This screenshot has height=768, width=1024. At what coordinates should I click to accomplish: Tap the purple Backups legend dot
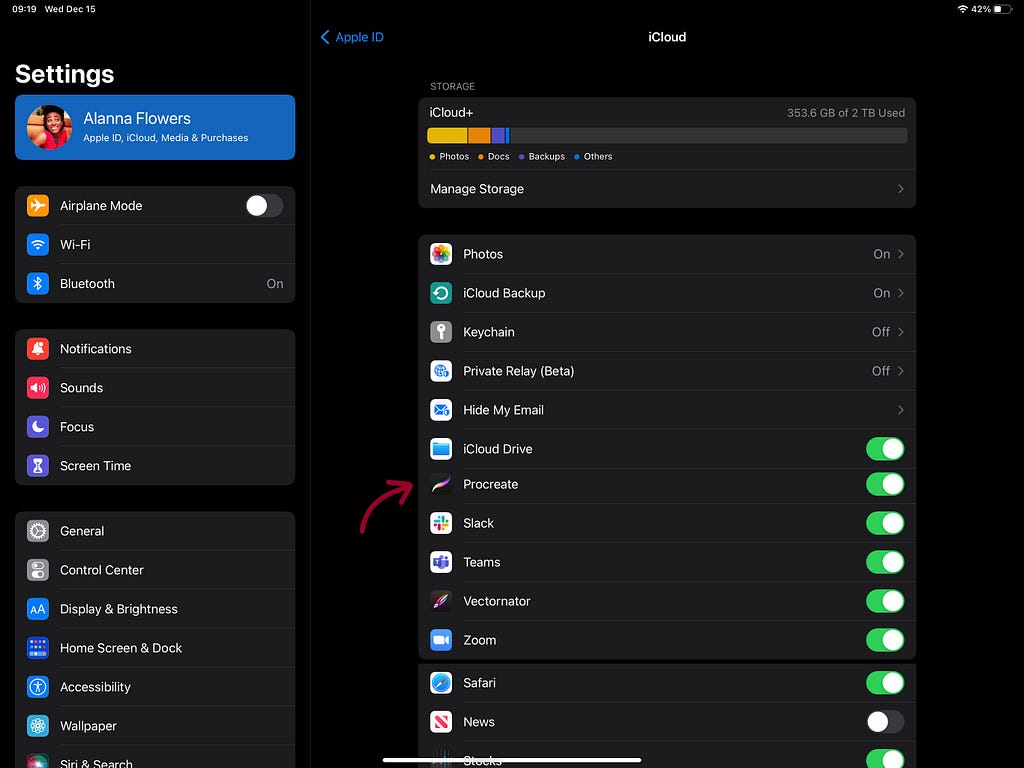521,157
